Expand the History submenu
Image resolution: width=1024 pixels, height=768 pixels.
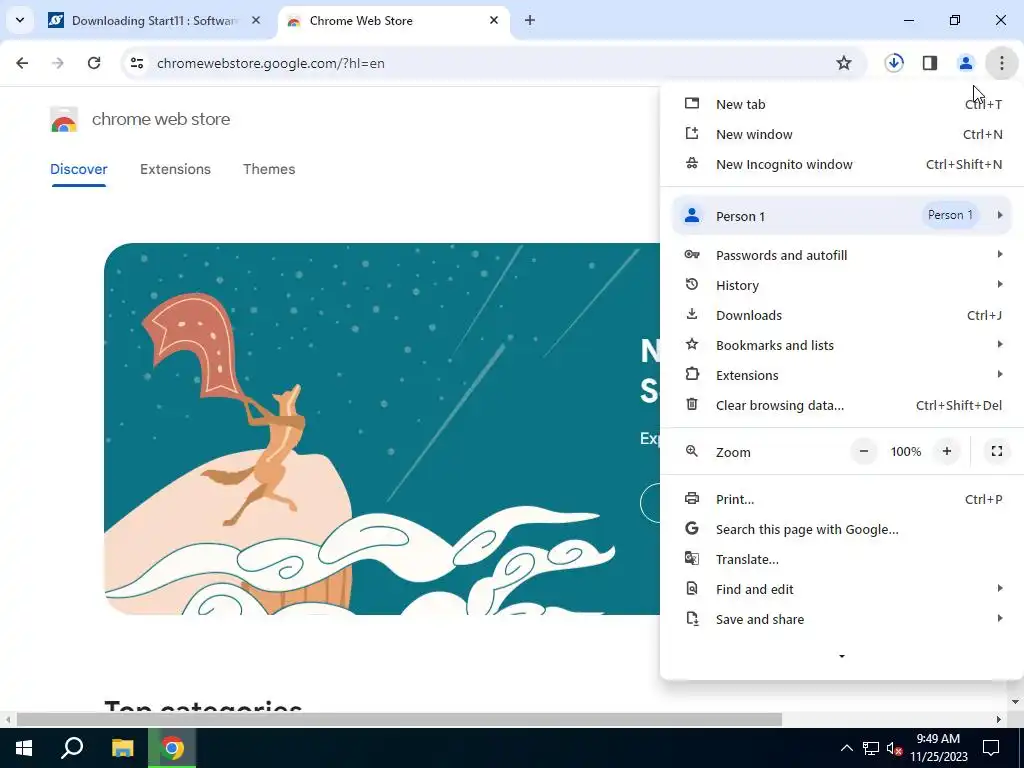(x=842, y=285)
